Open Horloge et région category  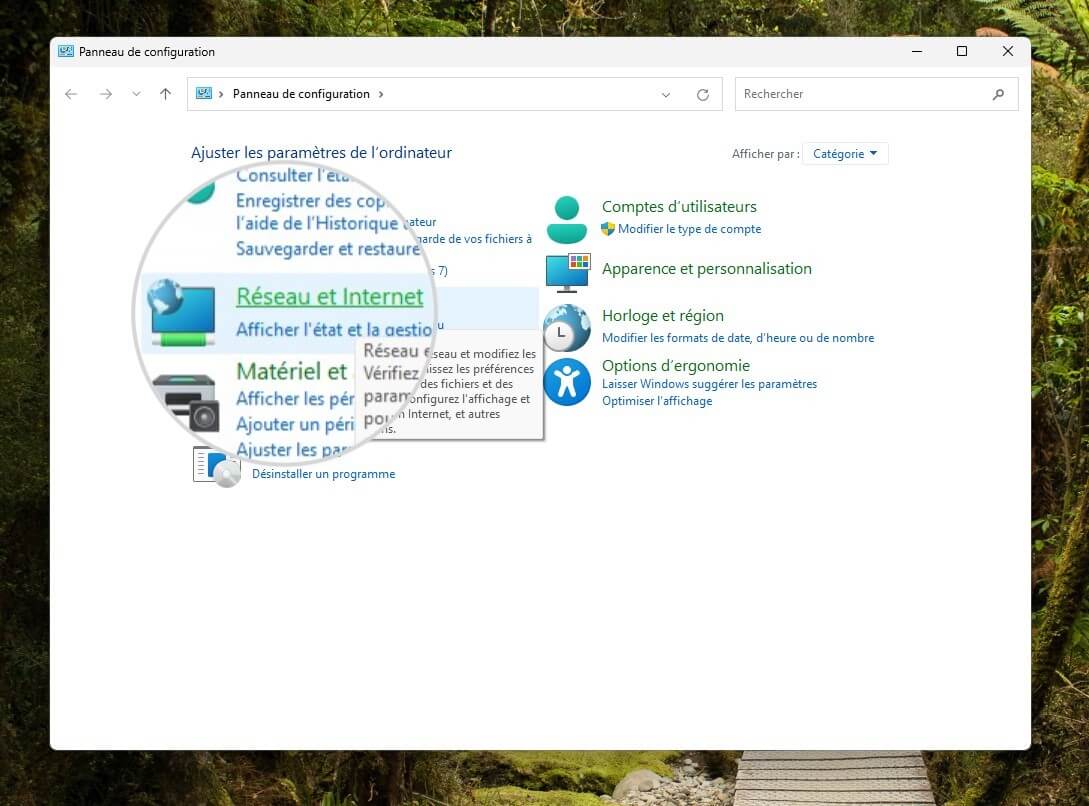click(x=663, y=316)
